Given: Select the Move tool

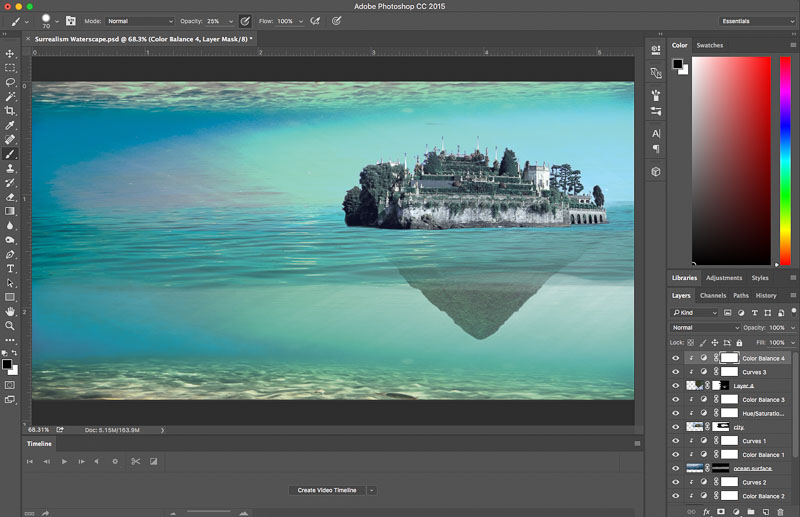Looking at the screenshot, I should (x=10, y=54).
